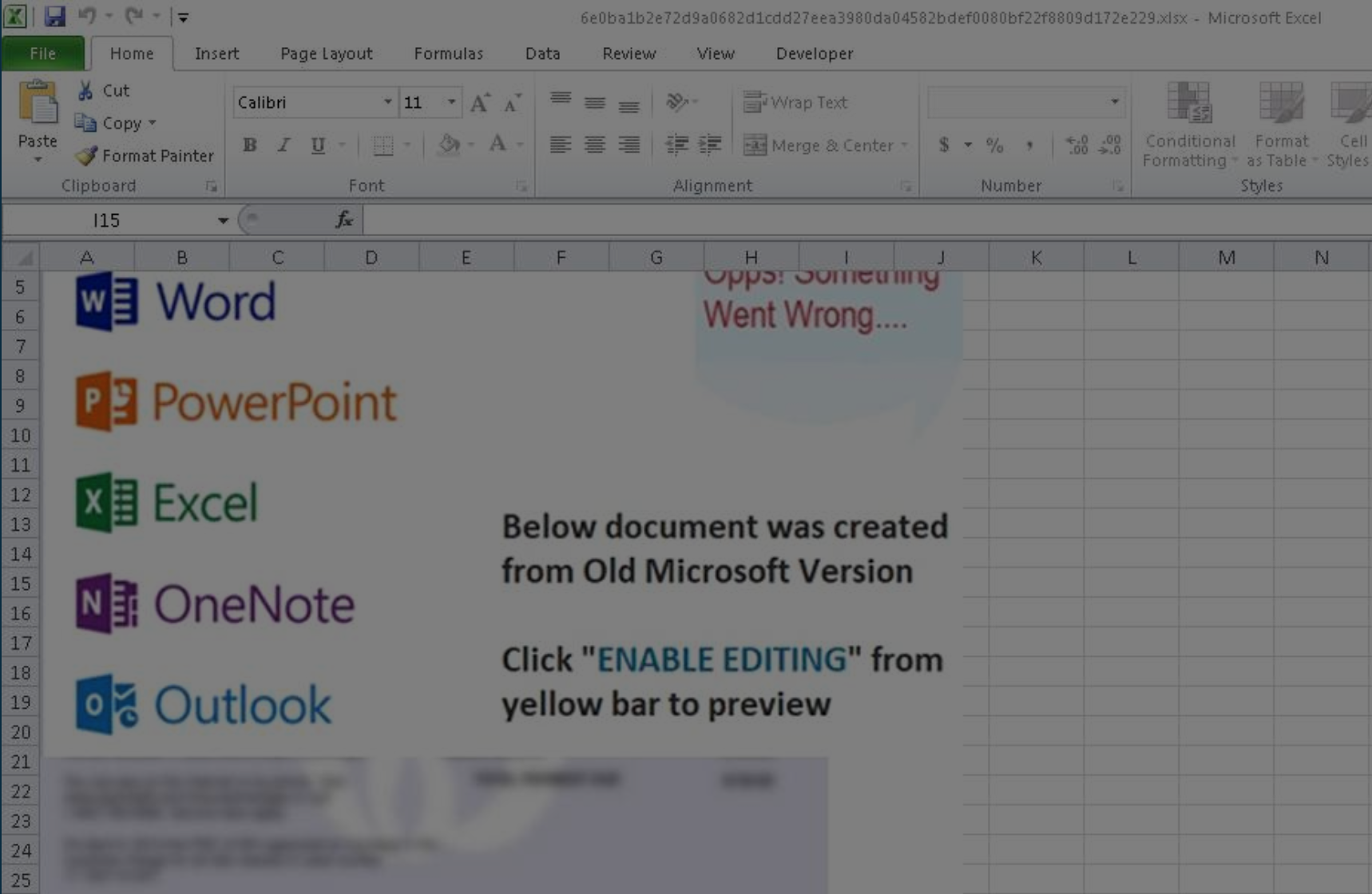This screenshot has height=894, width=1372.
Task: Click Increase Indent icon
Action: tap(710, 144)
